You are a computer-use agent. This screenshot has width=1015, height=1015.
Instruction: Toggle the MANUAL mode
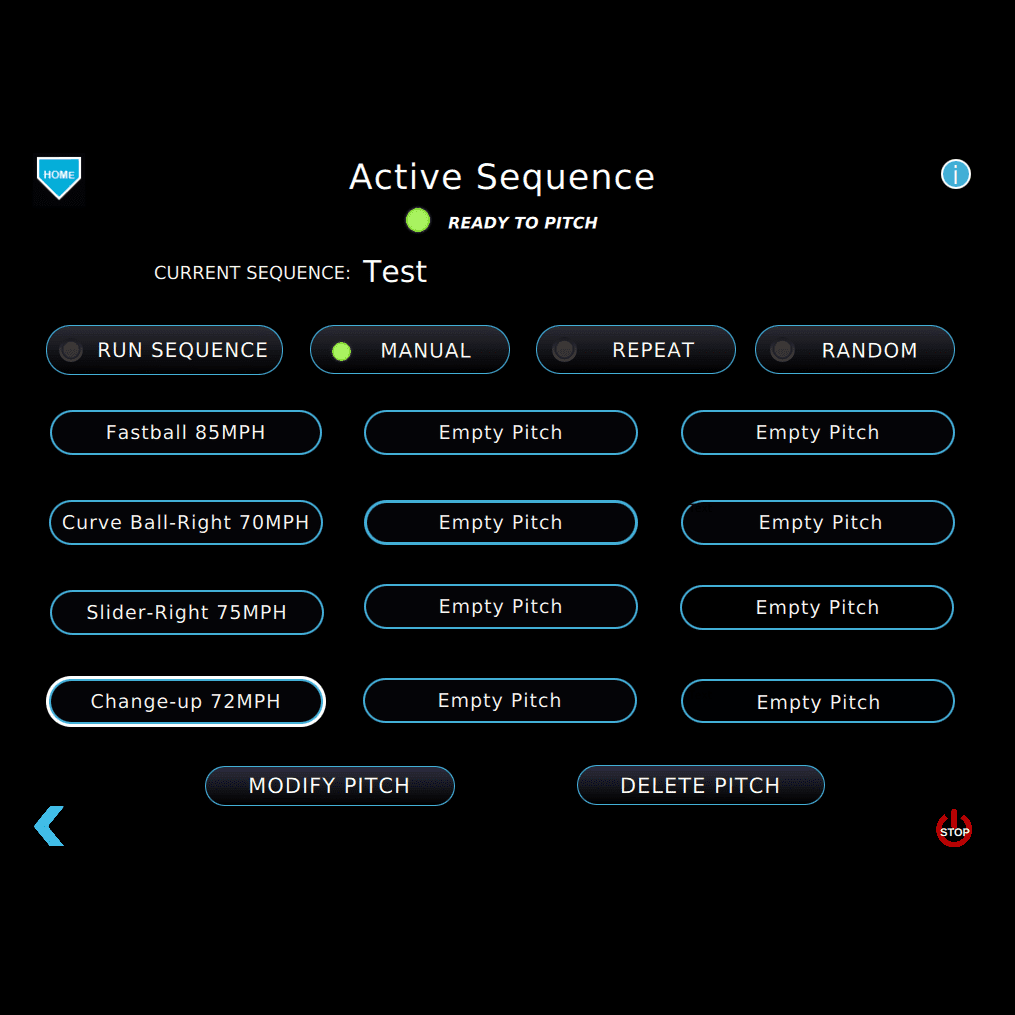point(410,350)
